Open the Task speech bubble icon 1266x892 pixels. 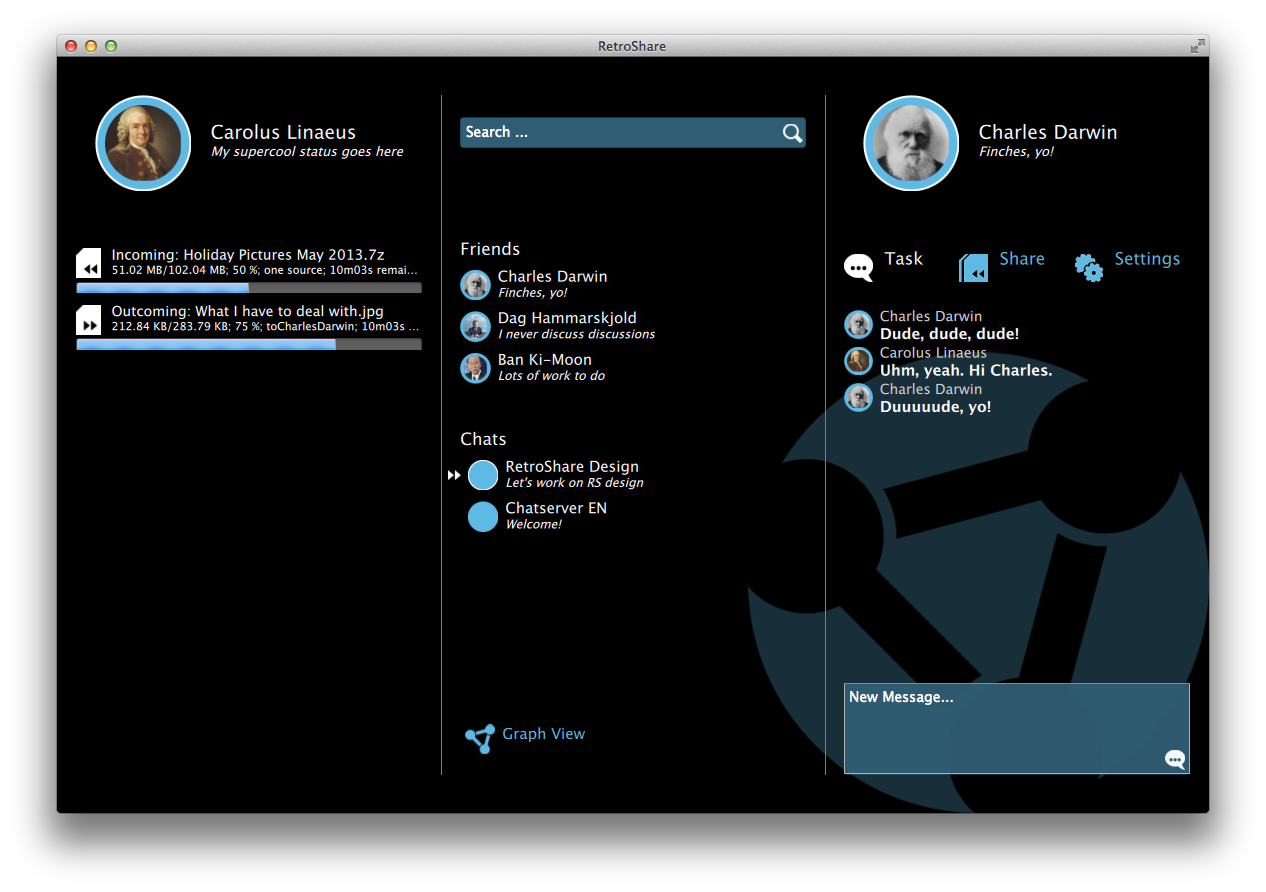tap(859, 267)
